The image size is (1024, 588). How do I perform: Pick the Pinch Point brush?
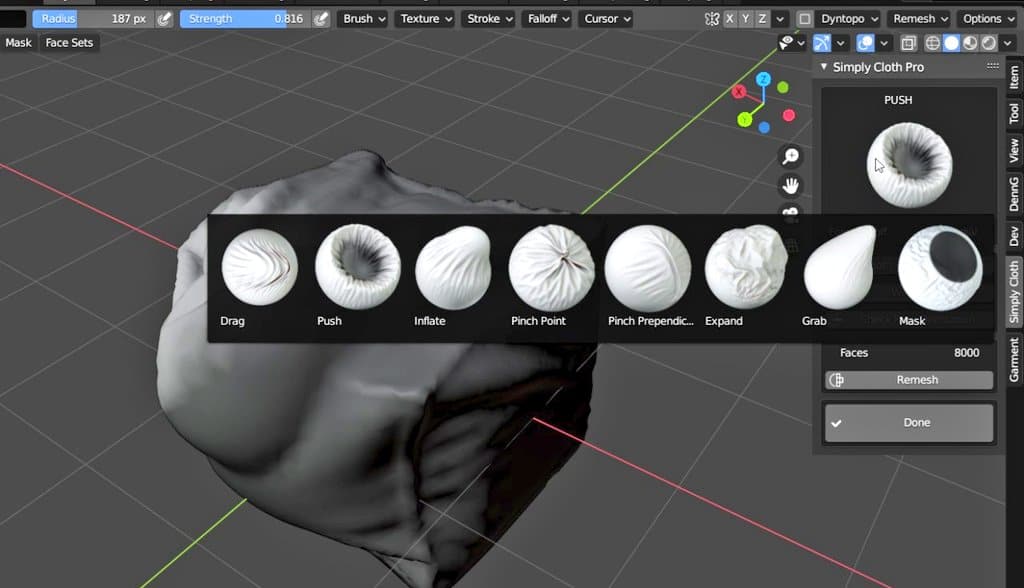[x=551, y=267]
